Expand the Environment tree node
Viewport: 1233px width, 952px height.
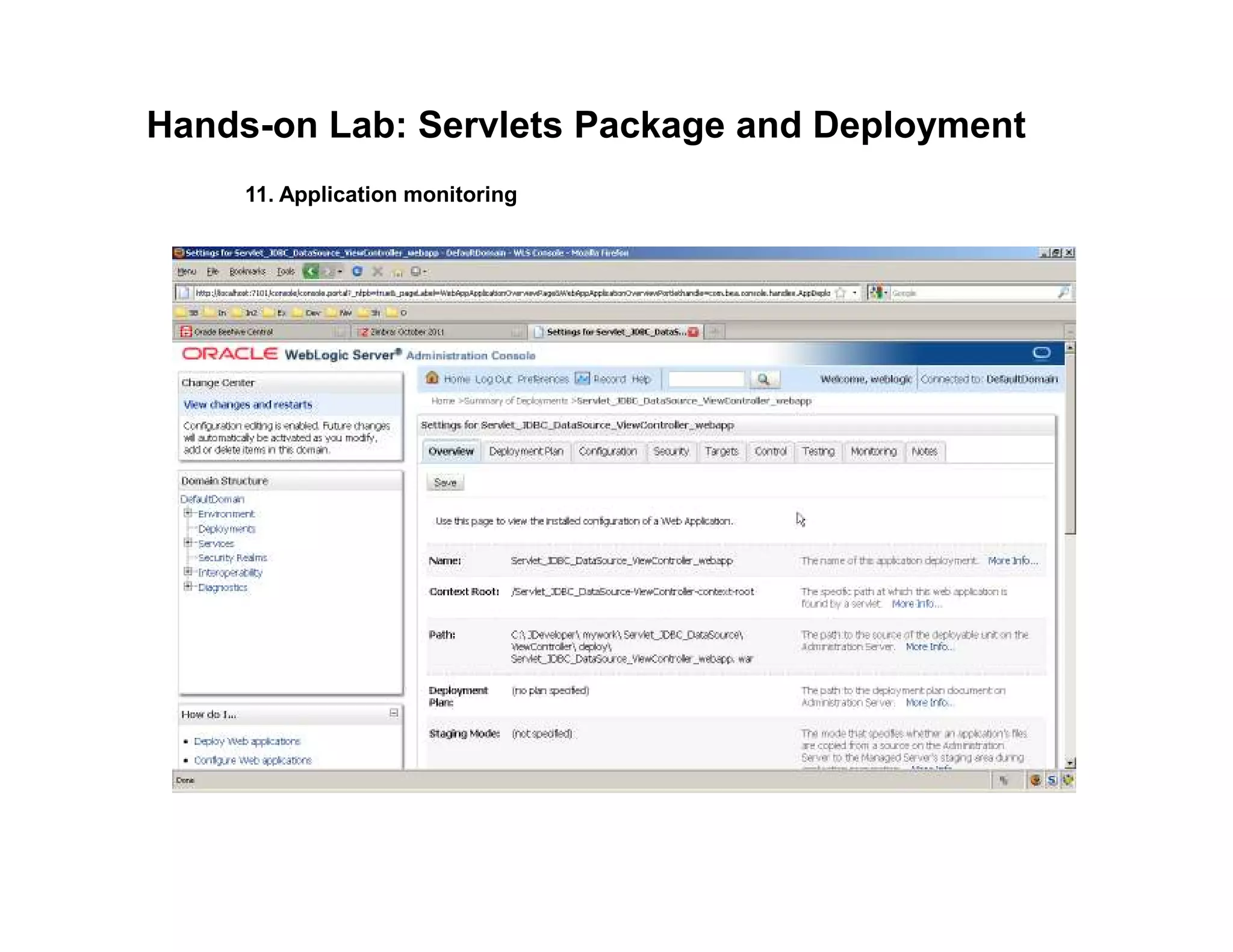(x=188, y=513)
